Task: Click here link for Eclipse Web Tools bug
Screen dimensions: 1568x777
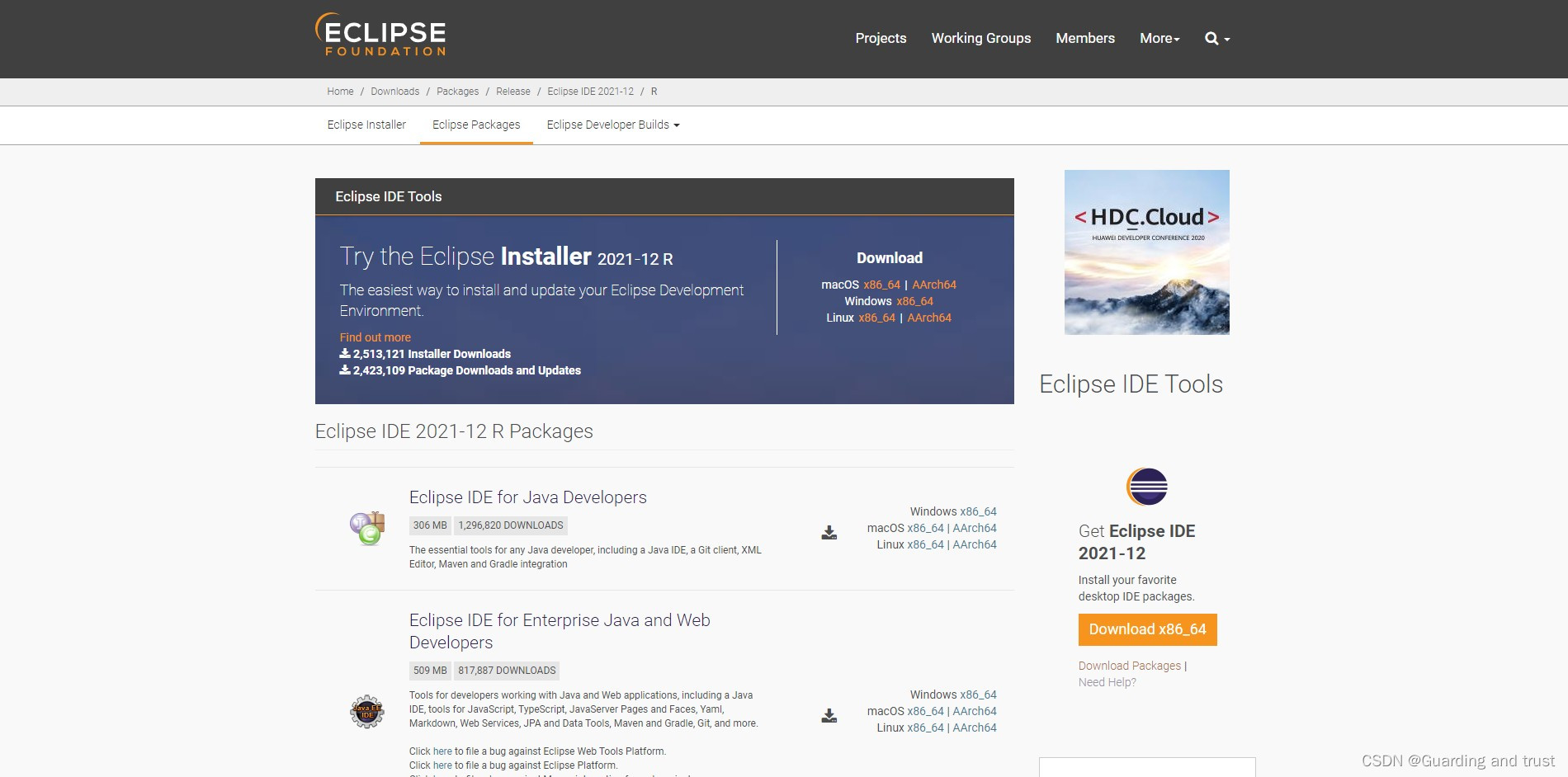Action: (x=442, y=751)
